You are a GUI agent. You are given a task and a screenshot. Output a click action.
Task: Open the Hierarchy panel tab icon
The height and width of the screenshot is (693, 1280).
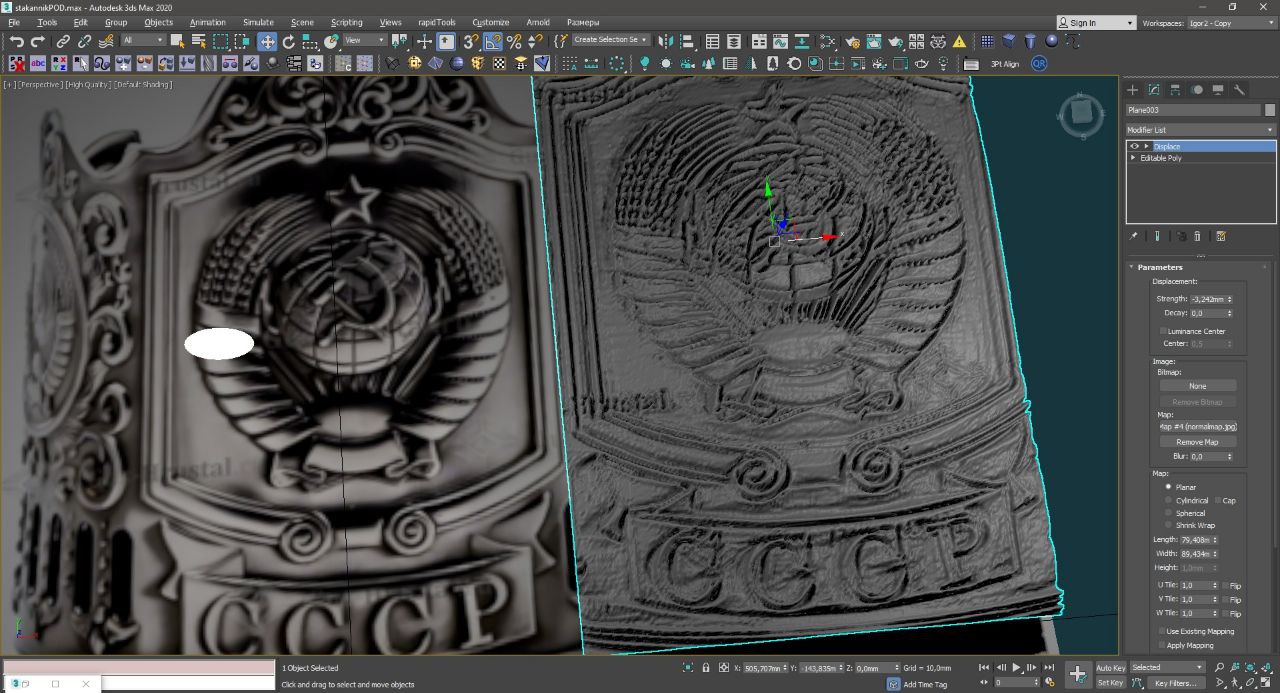pos(1175,89)
